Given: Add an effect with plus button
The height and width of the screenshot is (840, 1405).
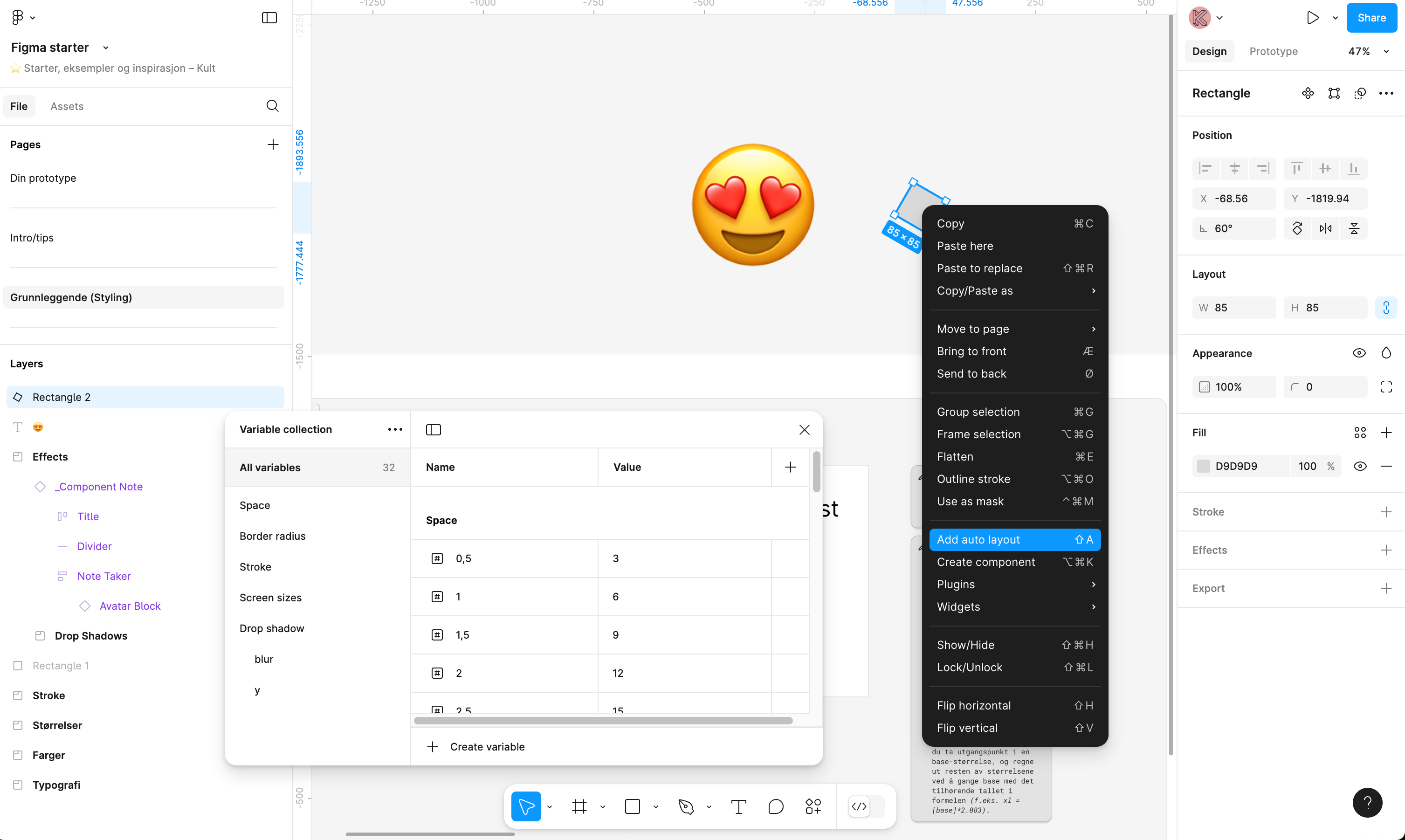Looking at the screenshot, I should pyautogui.click(x=1386, y=550).
